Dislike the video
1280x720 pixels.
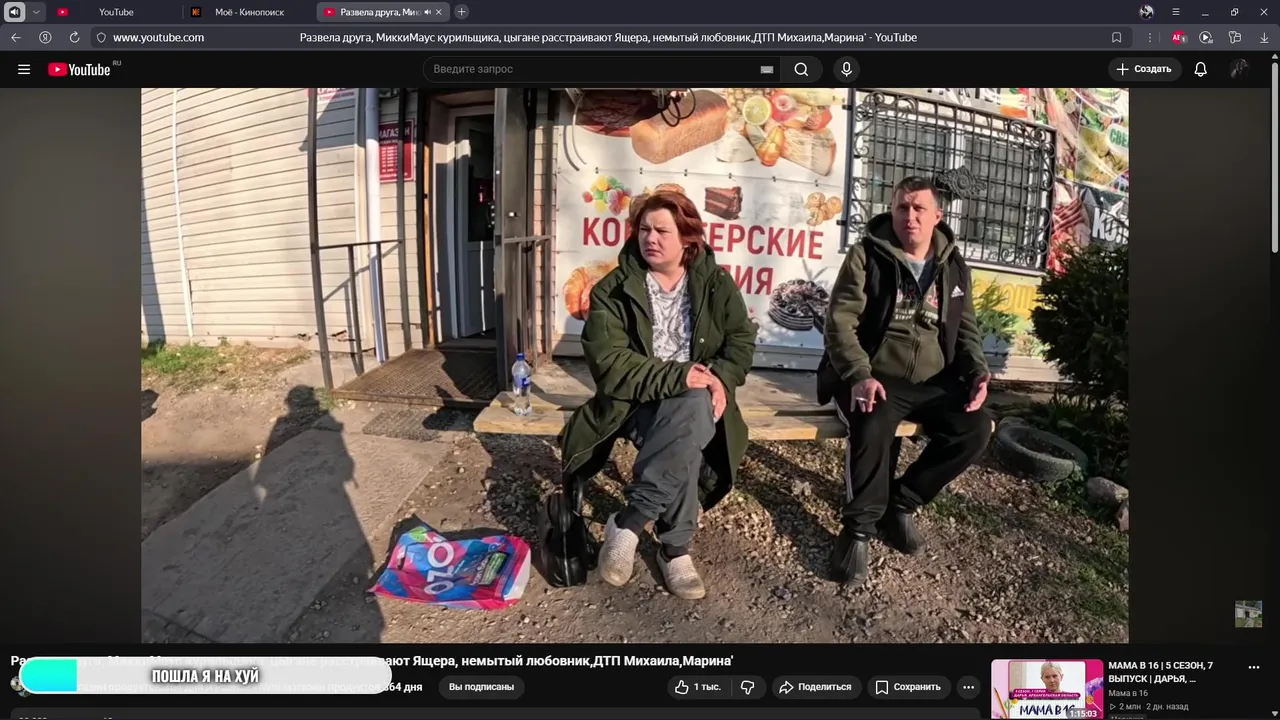pos(747,687)
